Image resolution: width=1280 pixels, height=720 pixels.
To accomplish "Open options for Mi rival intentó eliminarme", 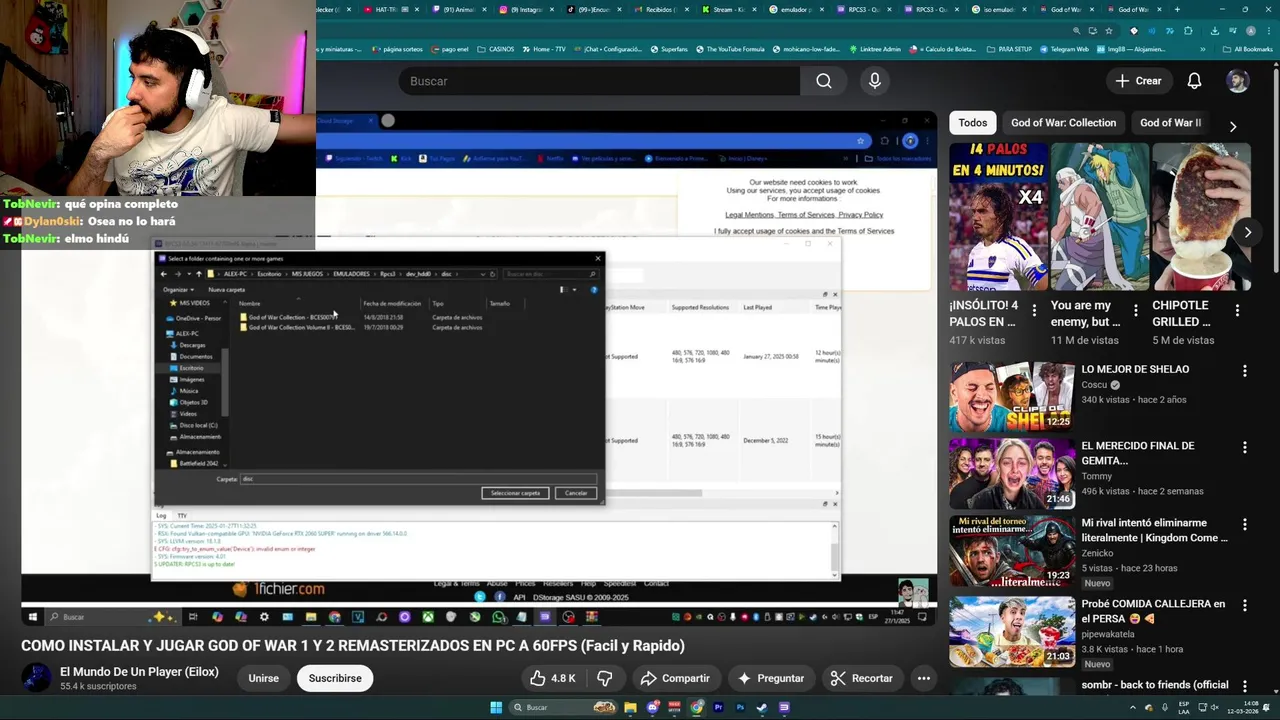I will coord(1245,525).
